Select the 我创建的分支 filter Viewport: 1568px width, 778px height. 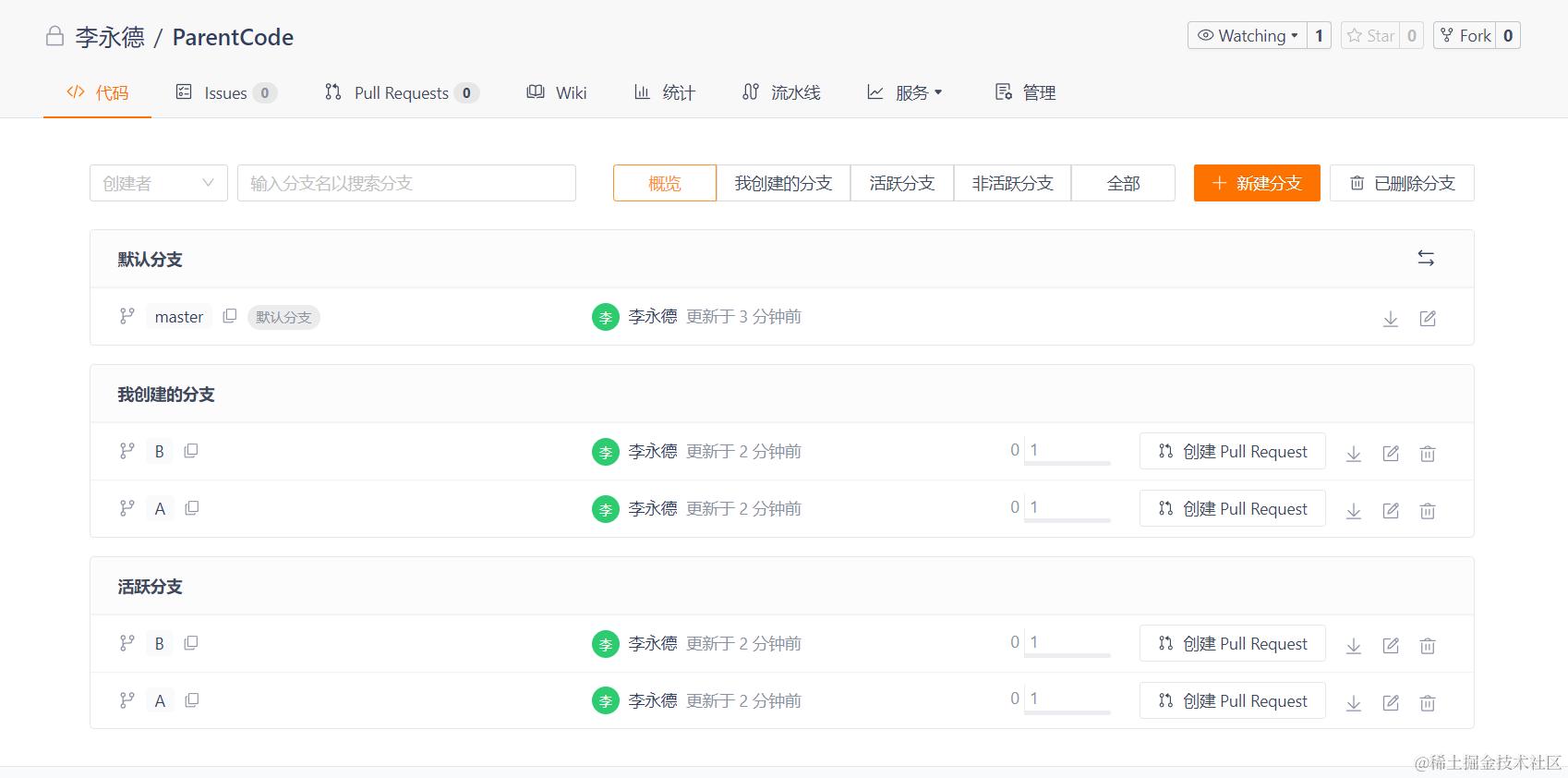(783, 183)
